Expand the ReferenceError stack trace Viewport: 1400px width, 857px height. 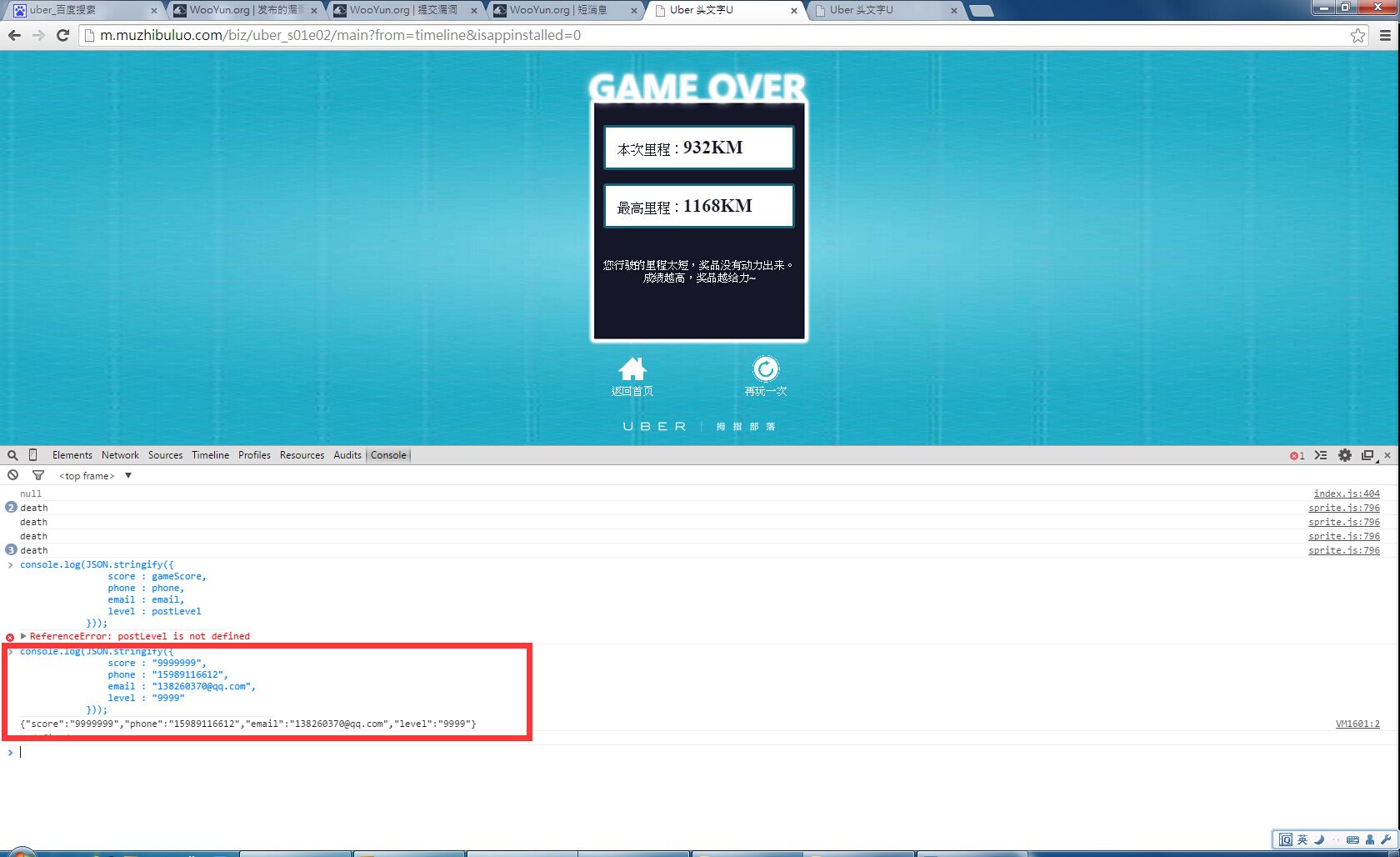click(23, 636)
